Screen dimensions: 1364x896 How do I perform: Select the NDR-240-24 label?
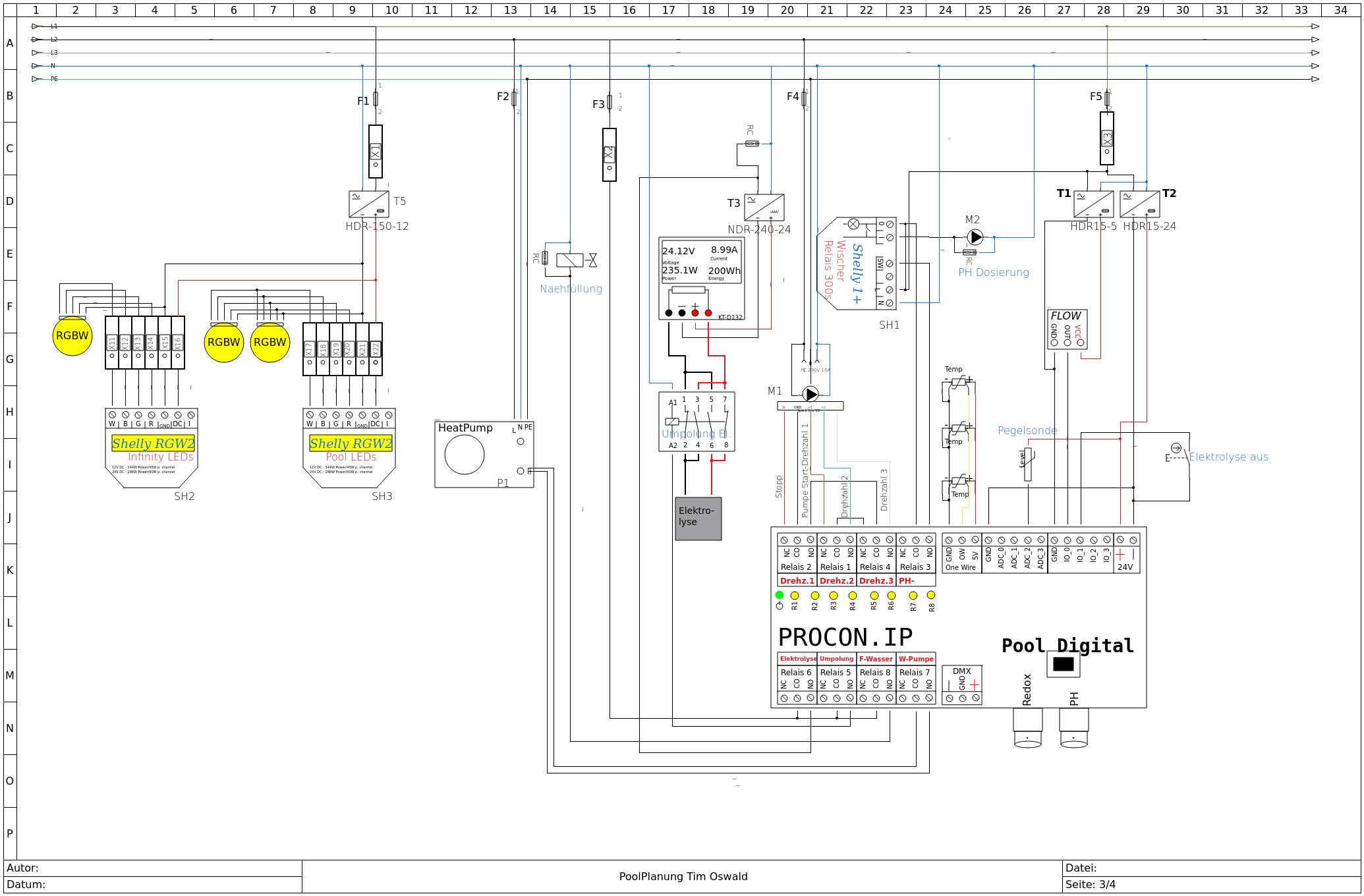(x=759, y=229)
